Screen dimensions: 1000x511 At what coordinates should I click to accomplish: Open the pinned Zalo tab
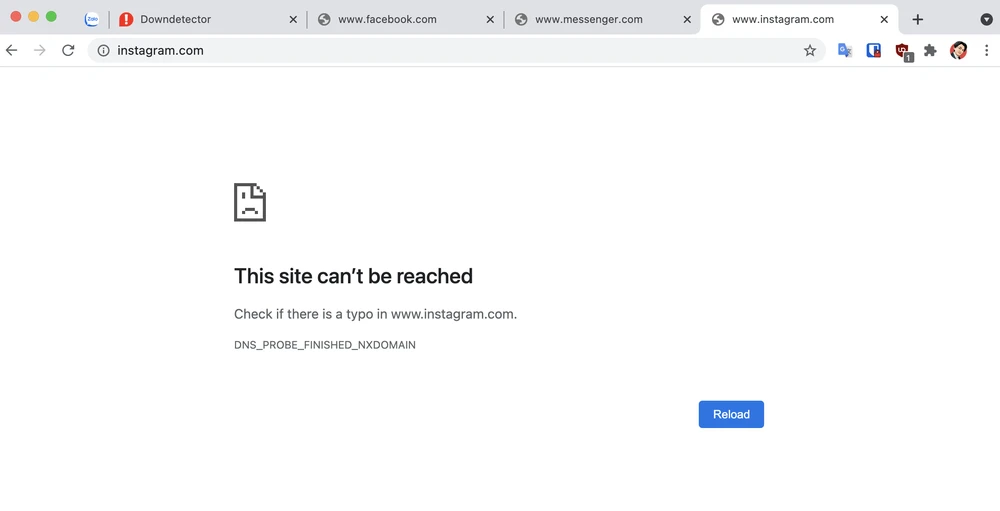[92, 19]
